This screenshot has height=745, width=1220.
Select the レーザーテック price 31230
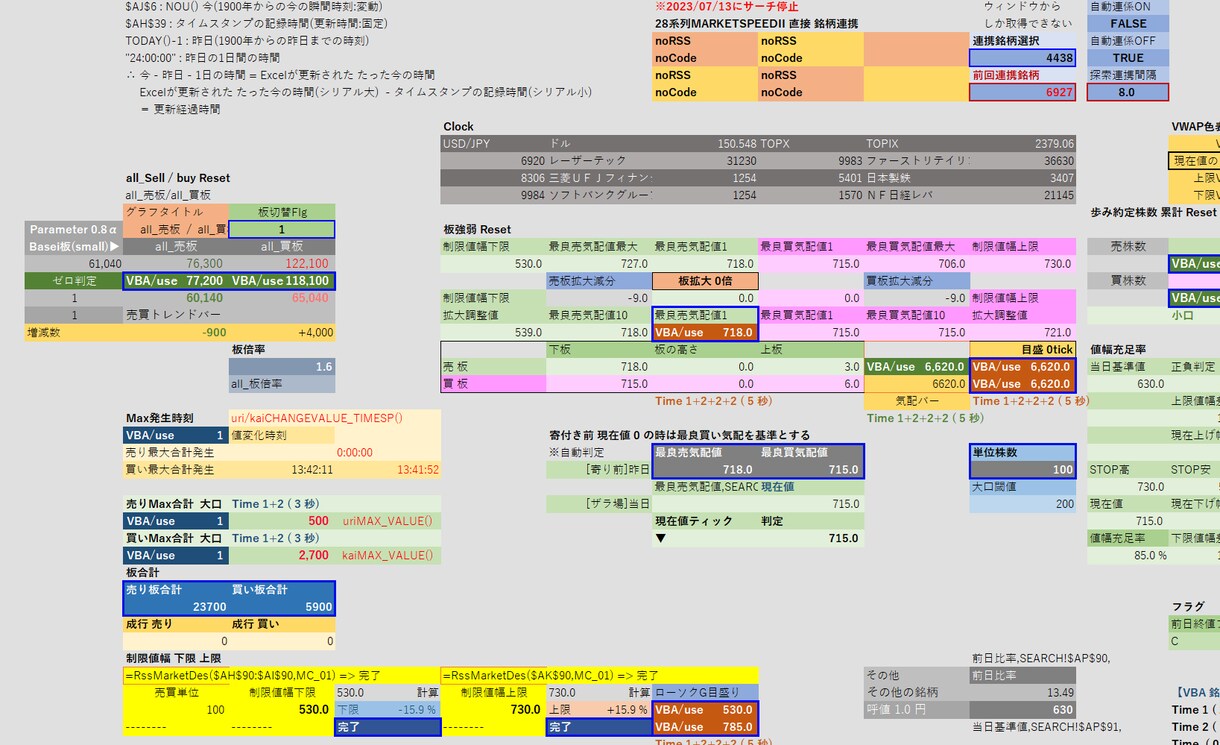click(x=705, y=161)
